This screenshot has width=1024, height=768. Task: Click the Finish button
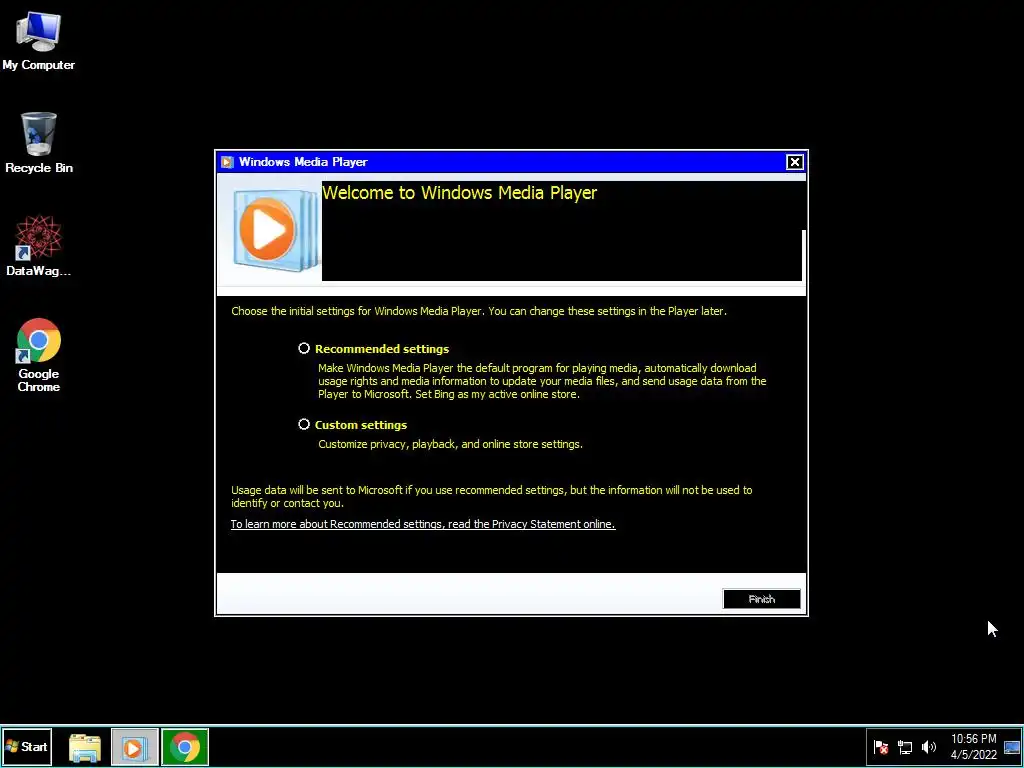[761, 599]
